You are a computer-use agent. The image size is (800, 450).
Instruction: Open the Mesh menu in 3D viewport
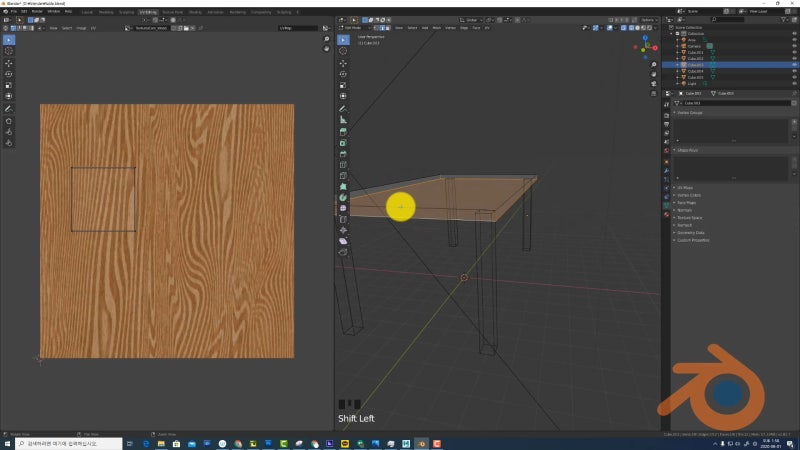pyautogui.click(x=437, y=28)
